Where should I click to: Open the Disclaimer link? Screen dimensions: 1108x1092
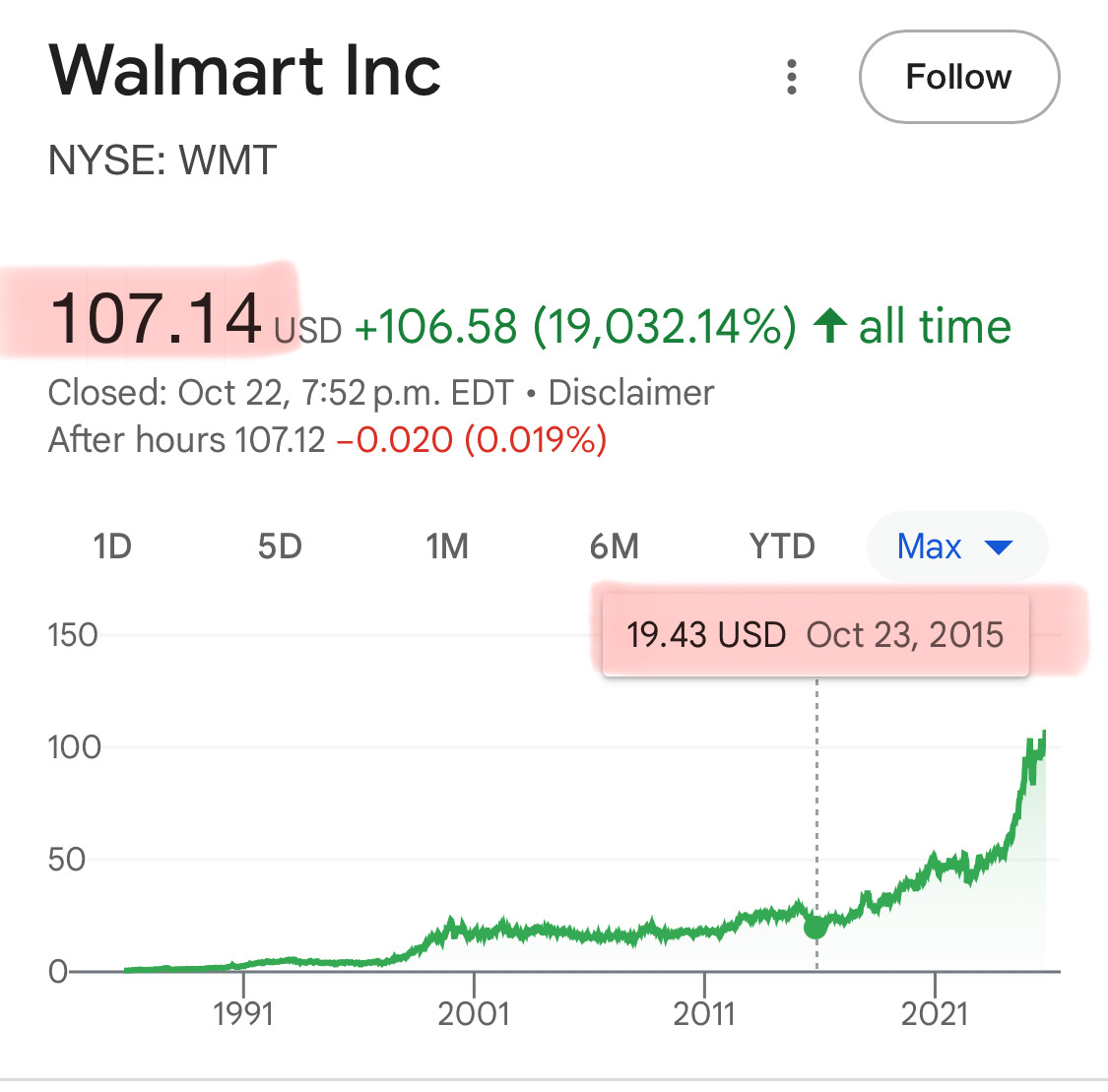630,393
